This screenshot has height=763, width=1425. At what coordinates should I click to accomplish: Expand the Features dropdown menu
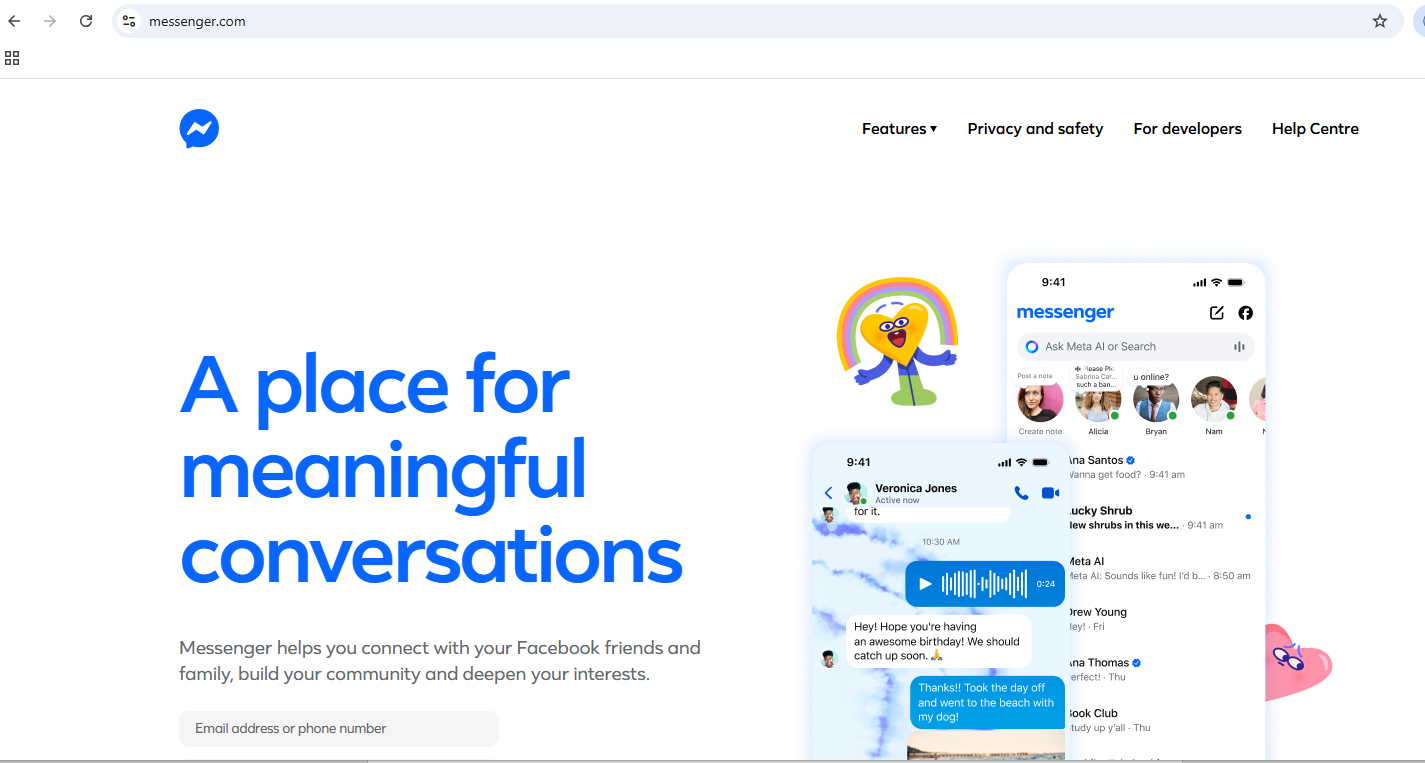click(899, 129)
